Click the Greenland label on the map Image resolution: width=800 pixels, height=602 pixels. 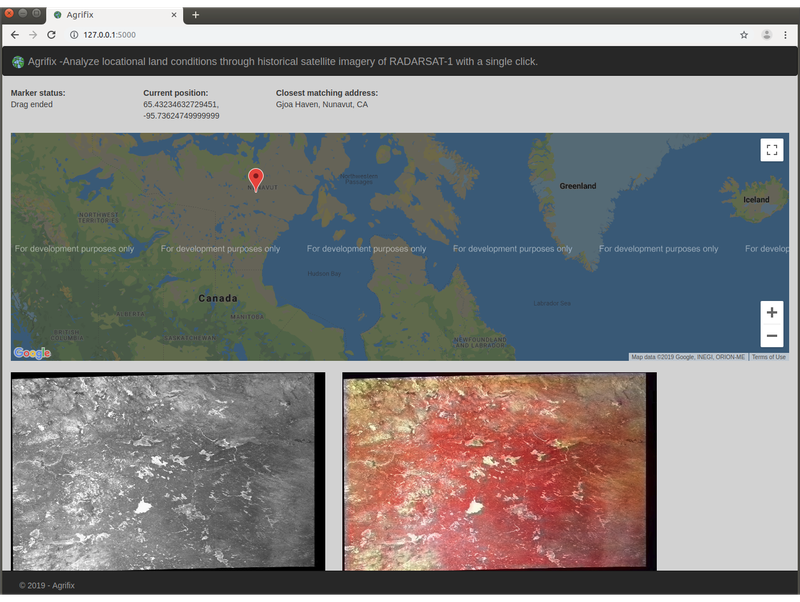click(577, 186)
